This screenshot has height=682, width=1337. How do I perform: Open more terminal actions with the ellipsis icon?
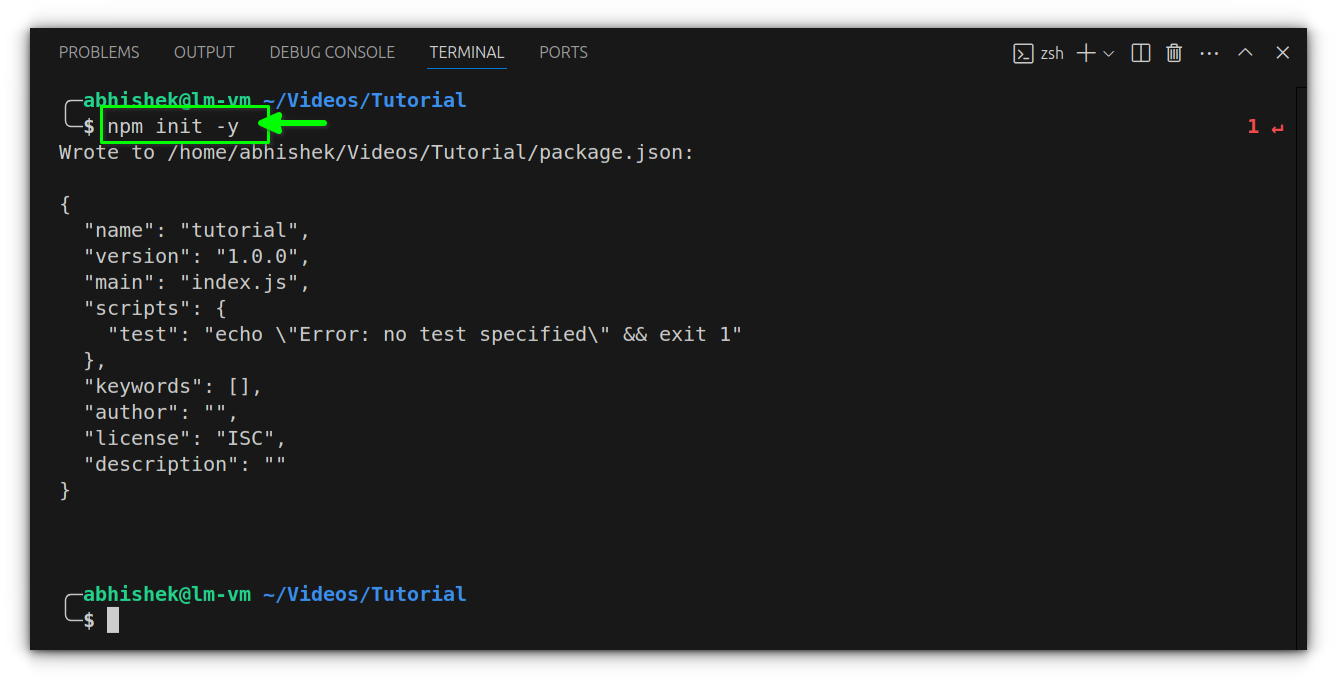[x=1209, y=52]
